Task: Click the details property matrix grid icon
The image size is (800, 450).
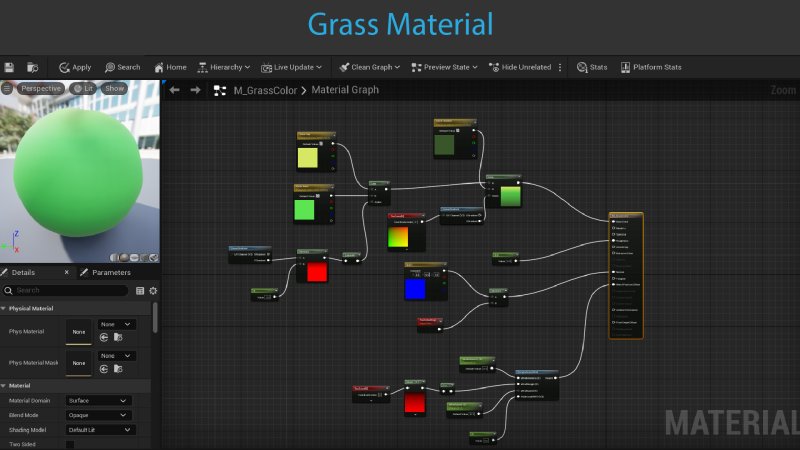Action: (140, 290)
